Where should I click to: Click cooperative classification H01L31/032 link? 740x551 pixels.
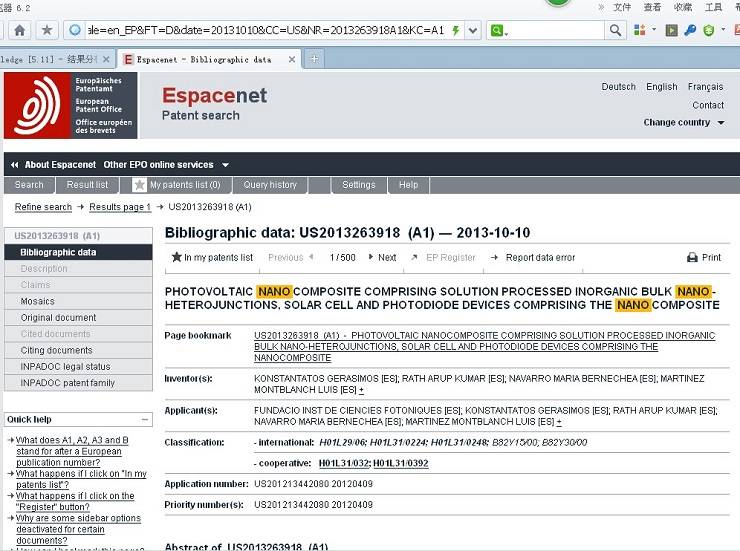click(x=343, y=463)
